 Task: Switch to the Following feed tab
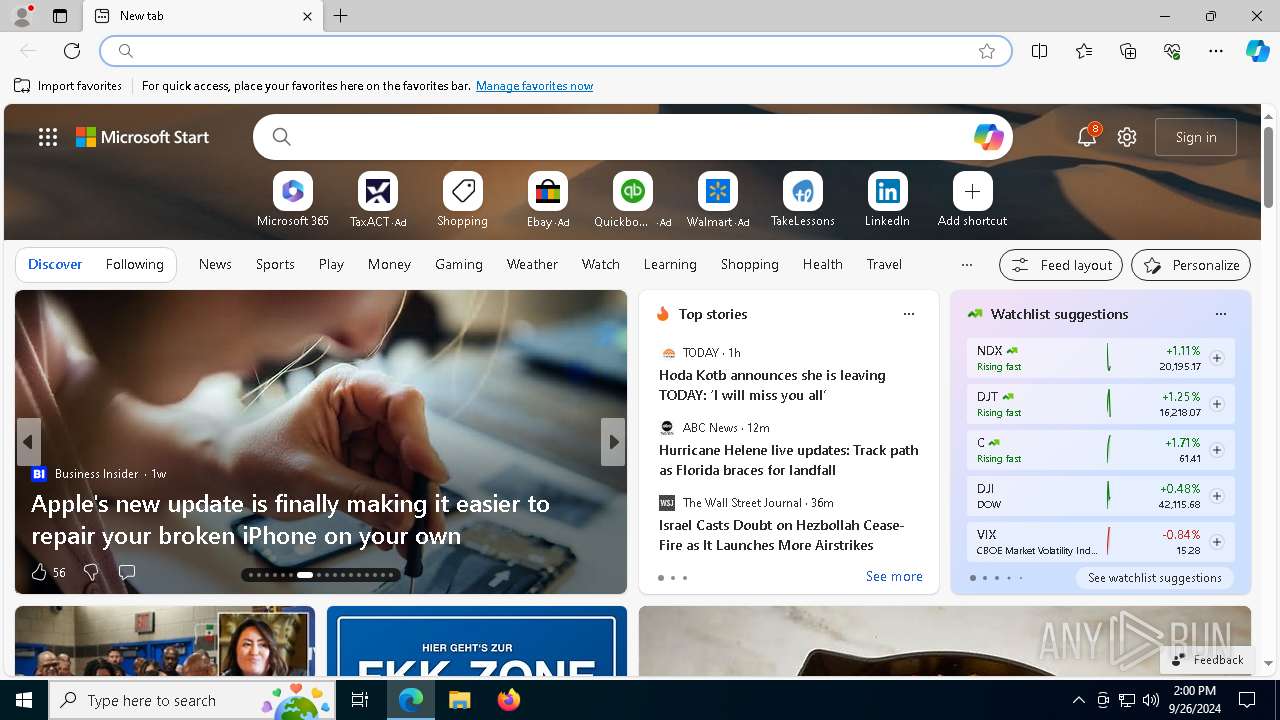click(x=134, y=264)
